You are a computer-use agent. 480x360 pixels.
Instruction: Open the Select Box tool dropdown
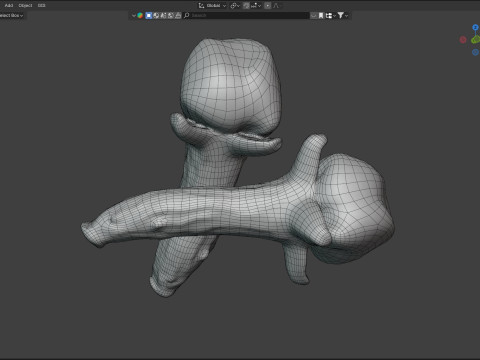[x=12, y=15]
